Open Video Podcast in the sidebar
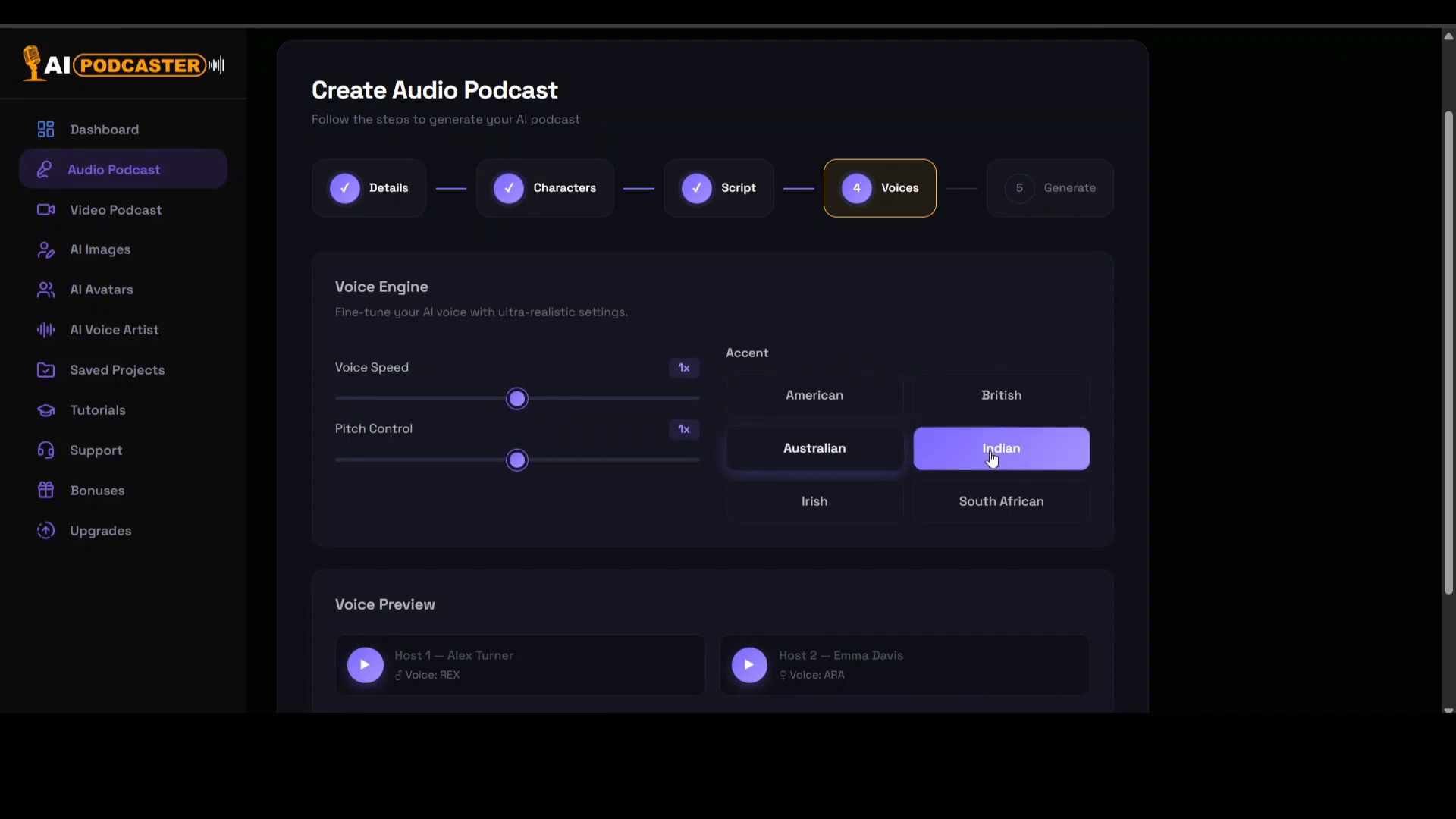Screen dimensions: 1456x819 [x=123, y=210]
